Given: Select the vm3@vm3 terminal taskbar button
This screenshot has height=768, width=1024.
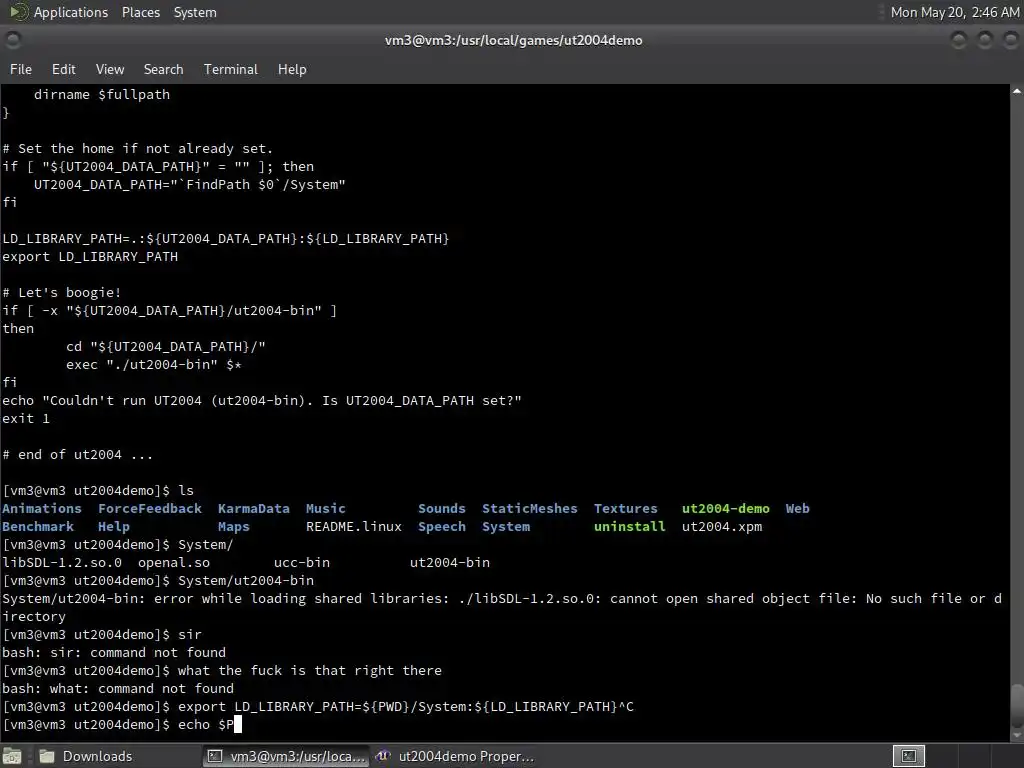Looking at the screenshot, I should point(286,756).
